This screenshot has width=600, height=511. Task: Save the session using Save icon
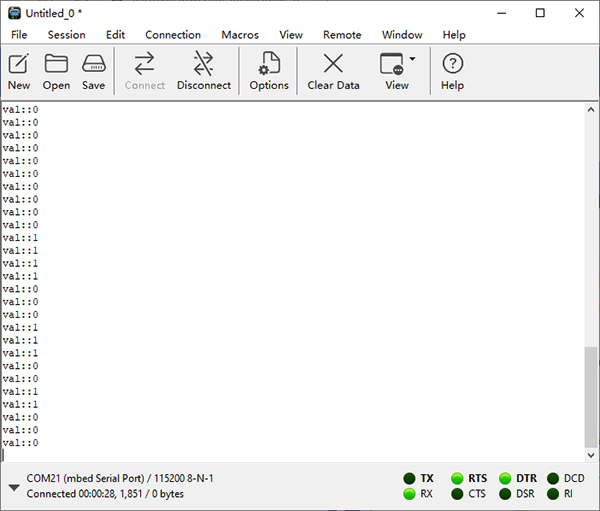tap(93, 72)
